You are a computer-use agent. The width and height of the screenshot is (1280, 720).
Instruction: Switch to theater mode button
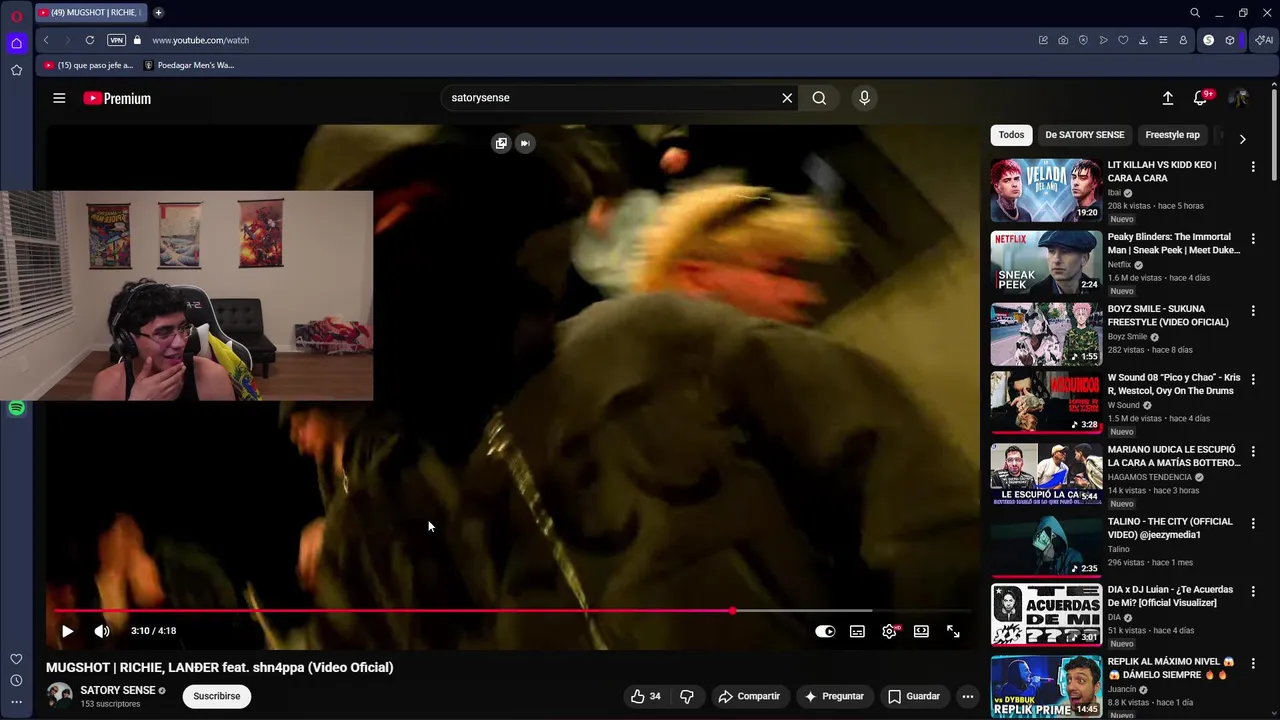click(x=921, y=631)
